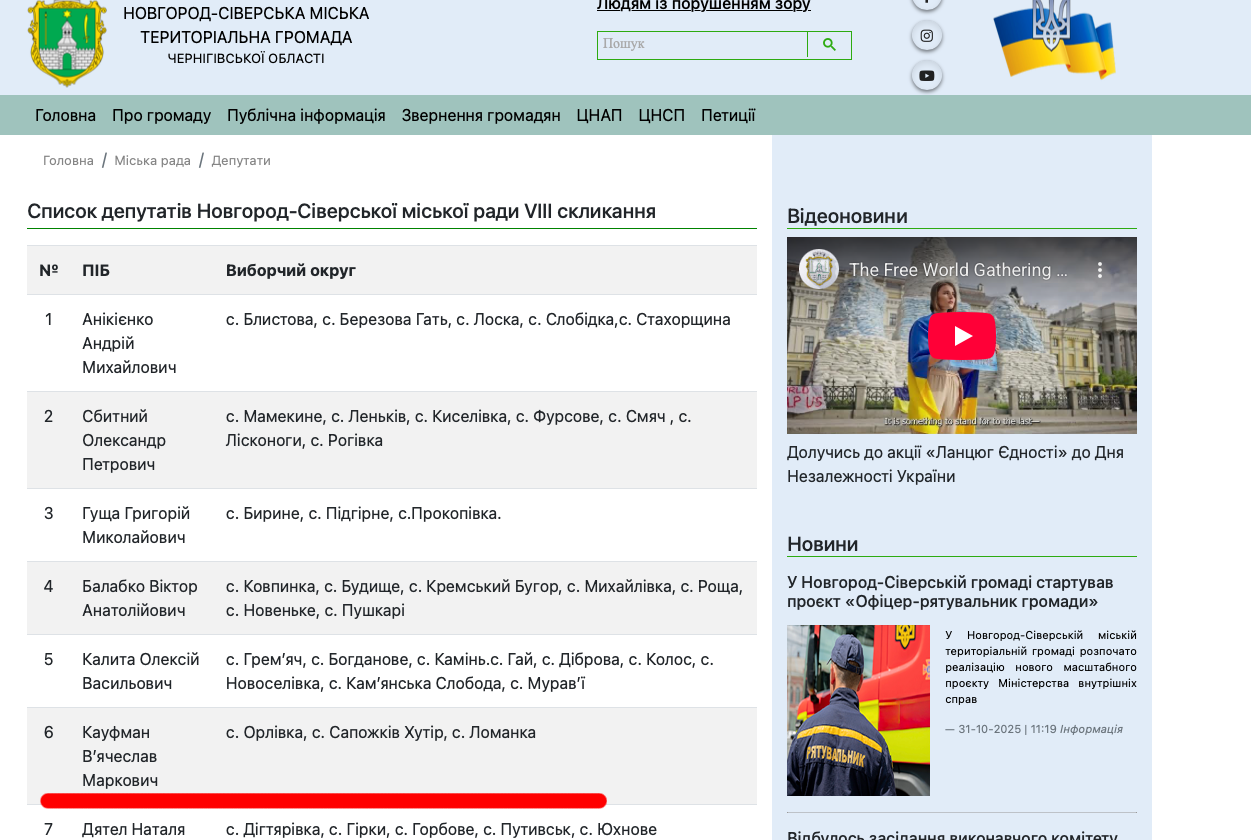Open the Офіцер-рятувальник громади news headline
The height and width of the screenshot is (840, 1251).
[949, 592]
